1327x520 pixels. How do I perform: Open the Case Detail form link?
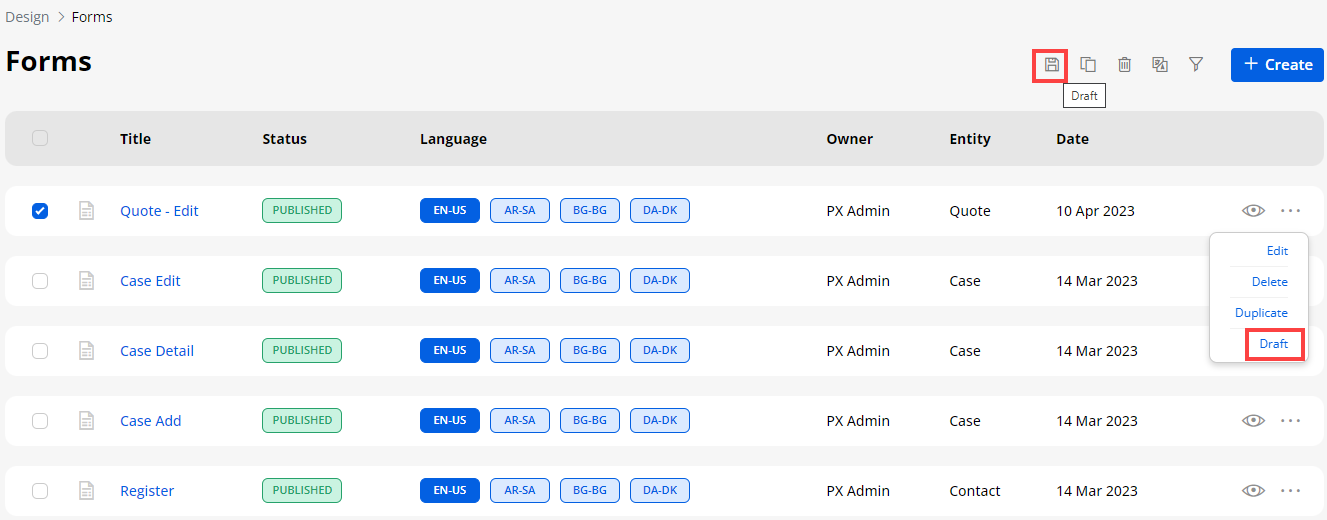157,351
